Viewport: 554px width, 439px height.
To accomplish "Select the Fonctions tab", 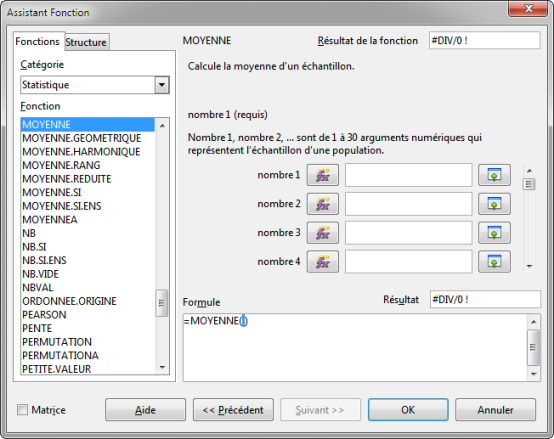I will point(37,41).
